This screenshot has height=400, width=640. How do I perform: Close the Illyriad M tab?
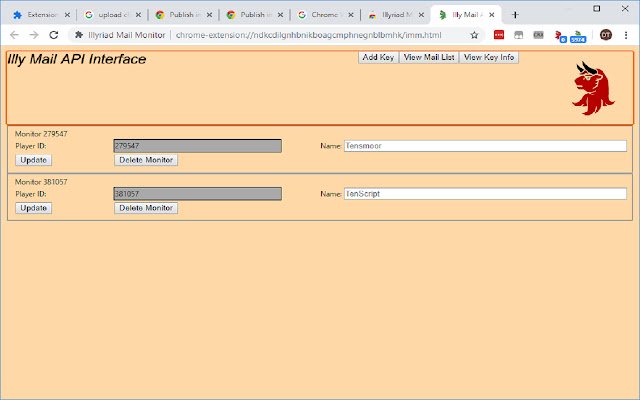point(421,15)
